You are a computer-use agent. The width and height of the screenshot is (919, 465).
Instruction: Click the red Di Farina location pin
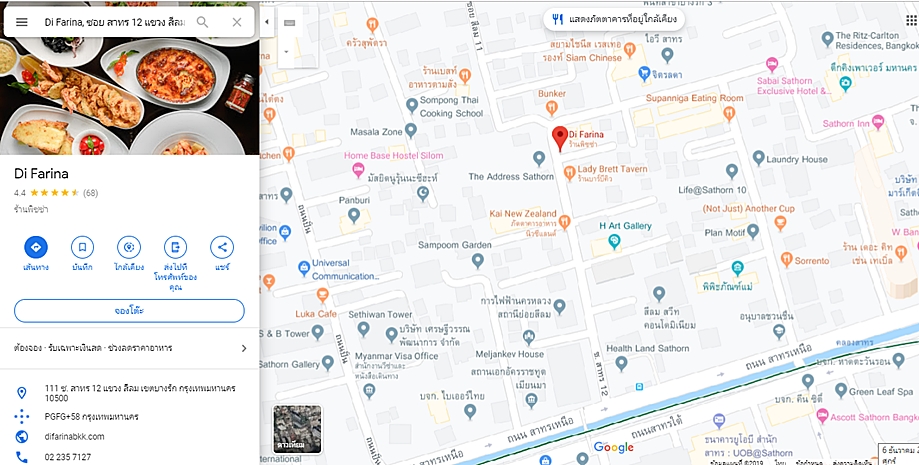[560, 139]
